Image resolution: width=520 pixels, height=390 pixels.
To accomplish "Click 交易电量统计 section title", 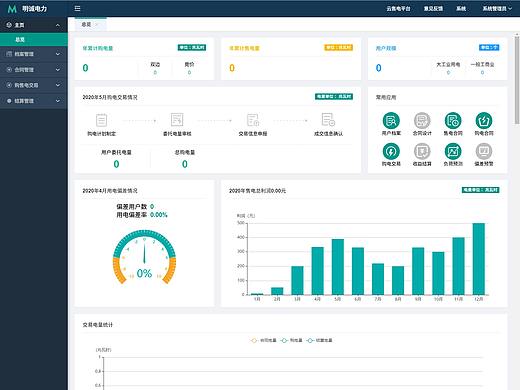I will [98, 325].
